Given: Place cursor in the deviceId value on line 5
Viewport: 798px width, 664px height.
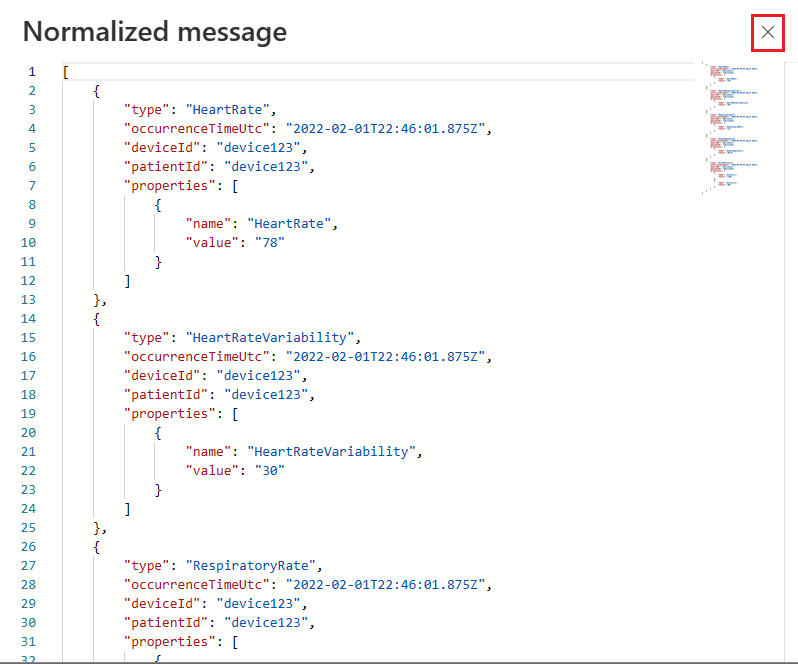Looking at the screenshot, I should (x=261, y=148).
